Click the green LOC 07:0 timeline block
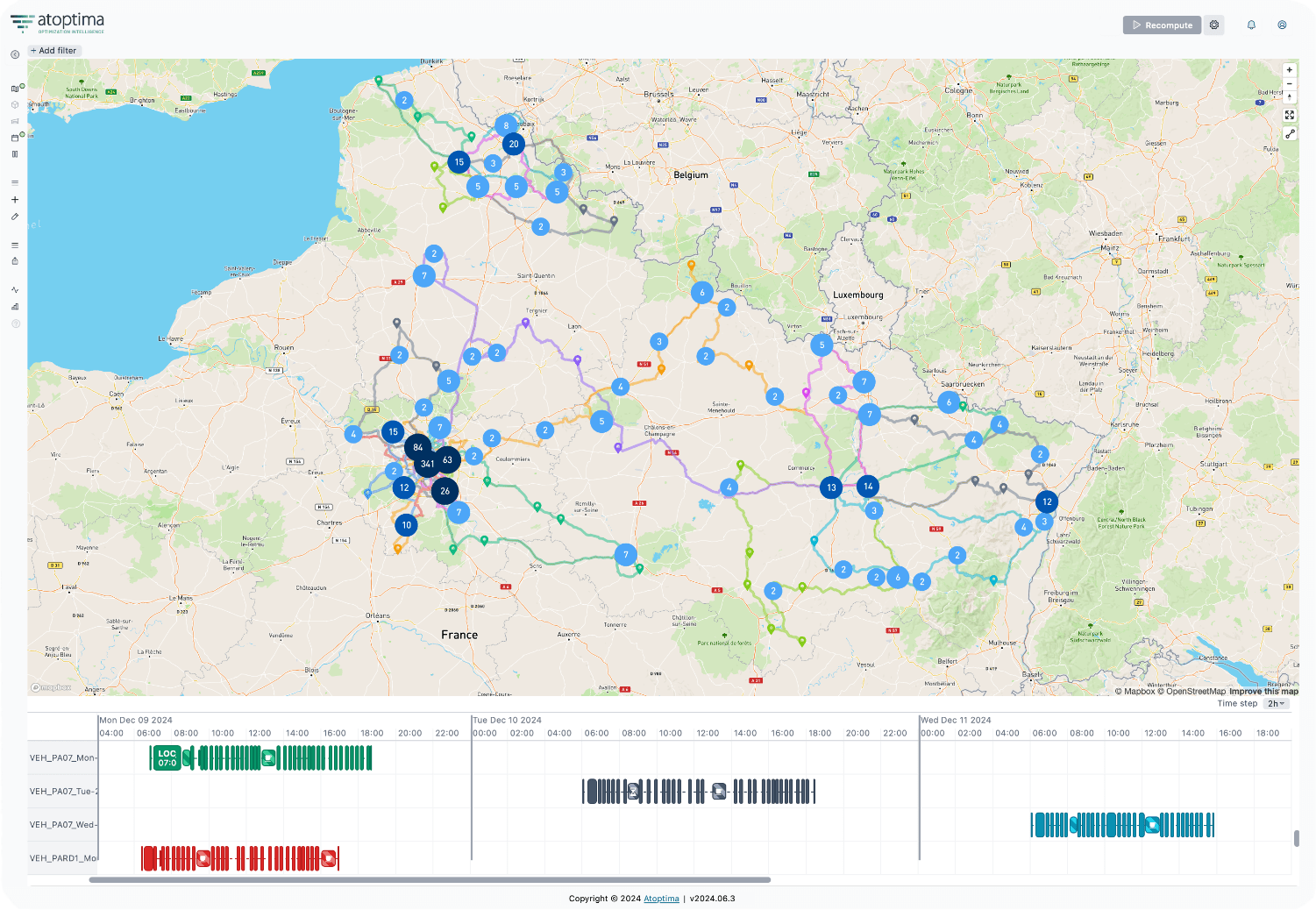The width and height of the screenshot is (1316, 910). coord(167,758)
